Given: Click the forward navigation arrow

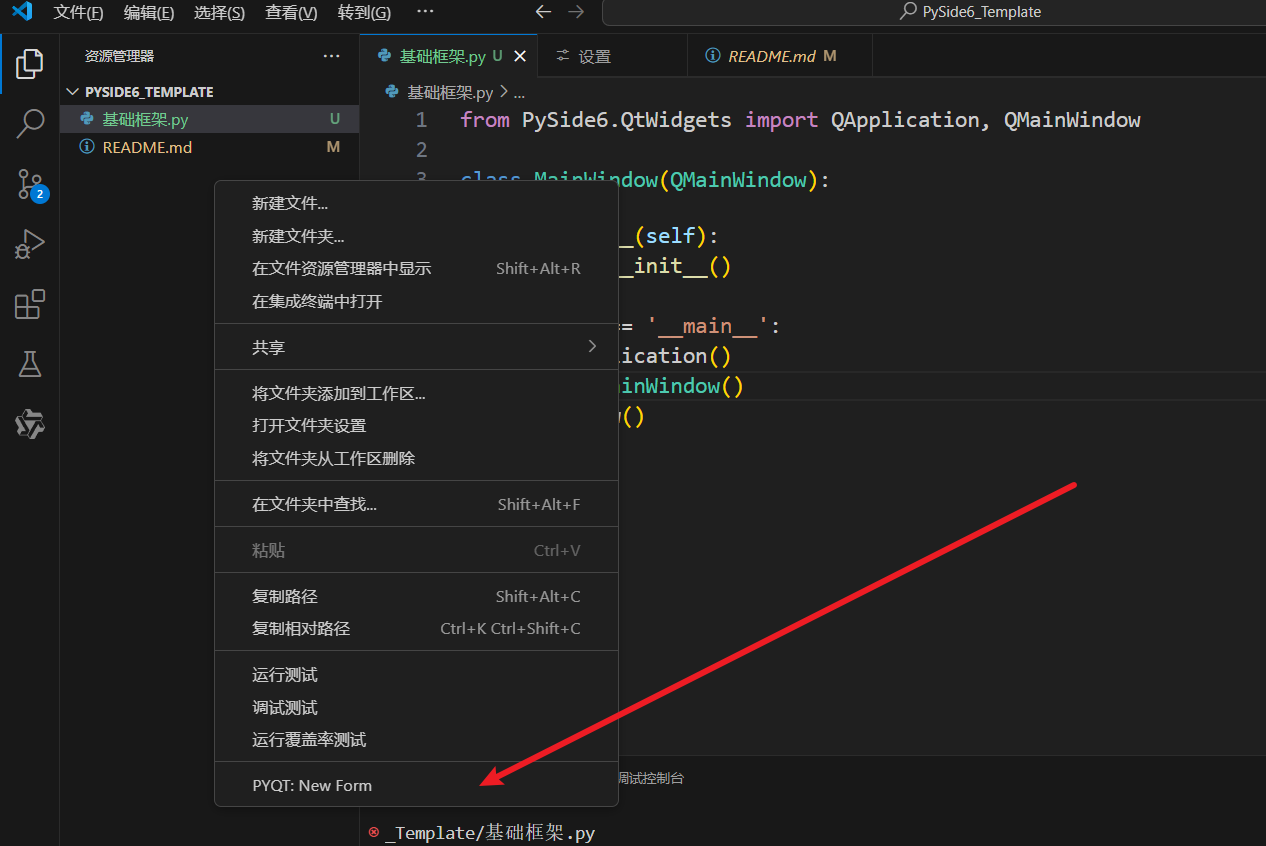Looking at the screenshot, I should click(x=576, y=12).
